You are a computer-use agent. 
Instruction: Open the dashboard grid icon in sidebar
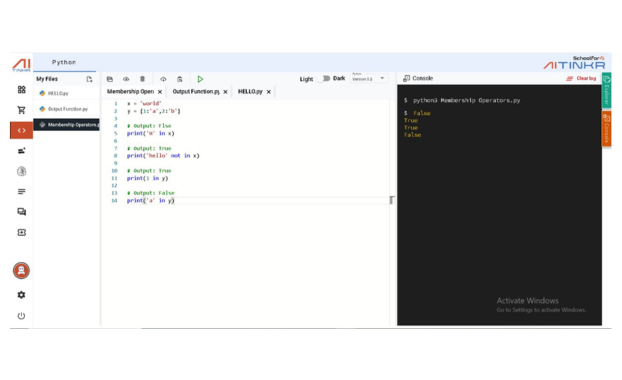tap(21, 90)
